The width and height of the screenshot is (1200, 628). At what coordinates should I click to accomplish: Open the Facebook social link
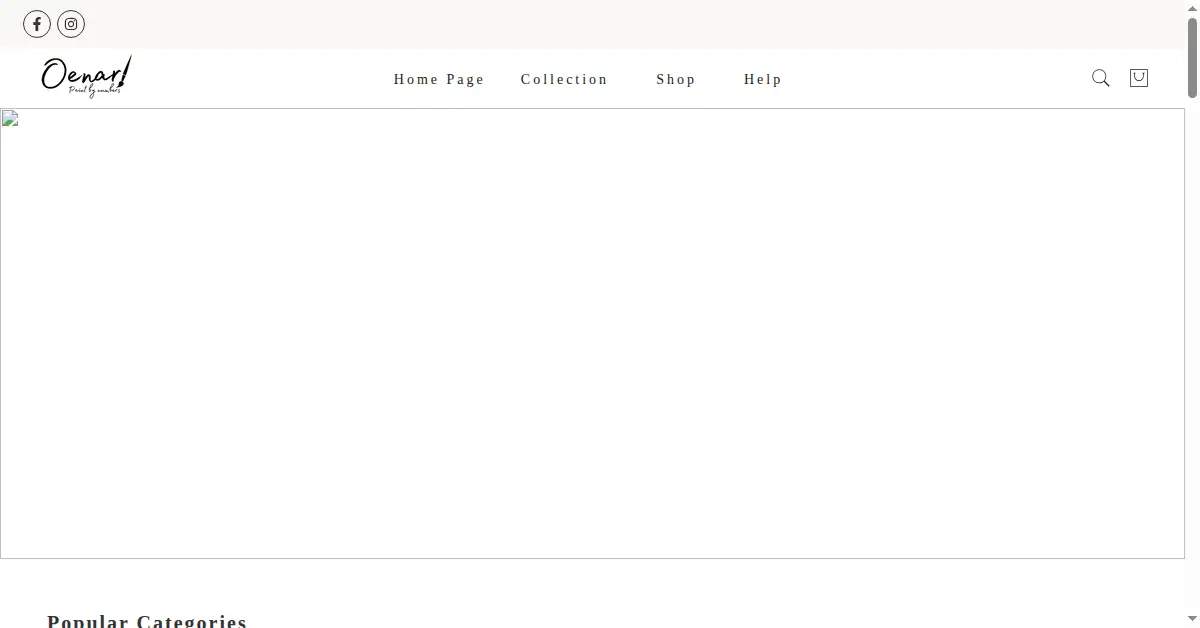click(37, 24)
